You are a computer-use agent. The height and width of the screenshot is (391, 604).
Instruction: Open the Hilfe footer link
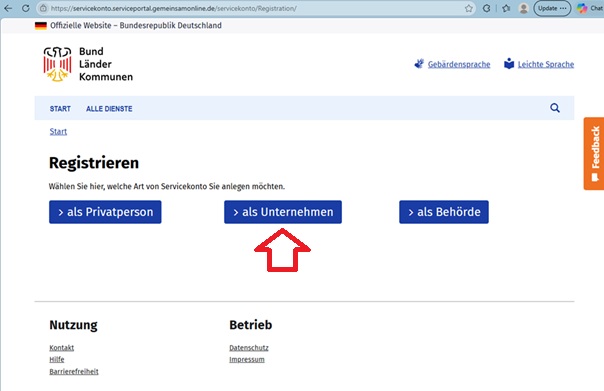pyautogui.click(x=57, y=359)
